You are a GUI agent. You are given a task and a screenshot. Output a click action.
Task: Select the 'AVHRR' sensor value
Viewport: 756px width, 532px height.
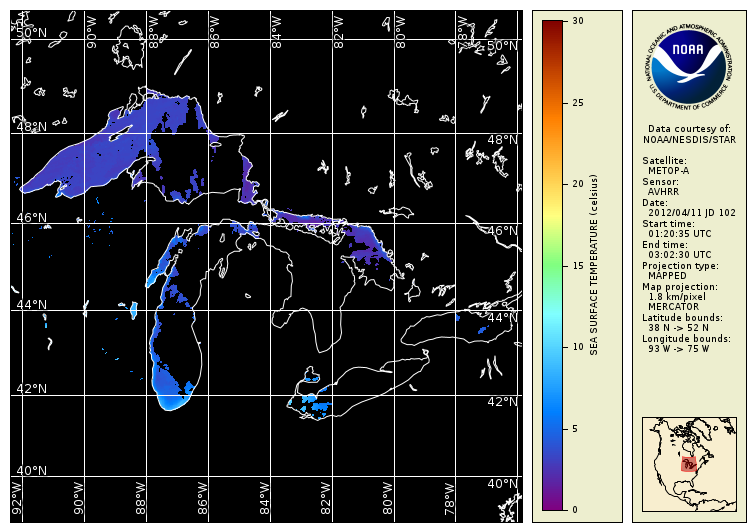[663, 192]
